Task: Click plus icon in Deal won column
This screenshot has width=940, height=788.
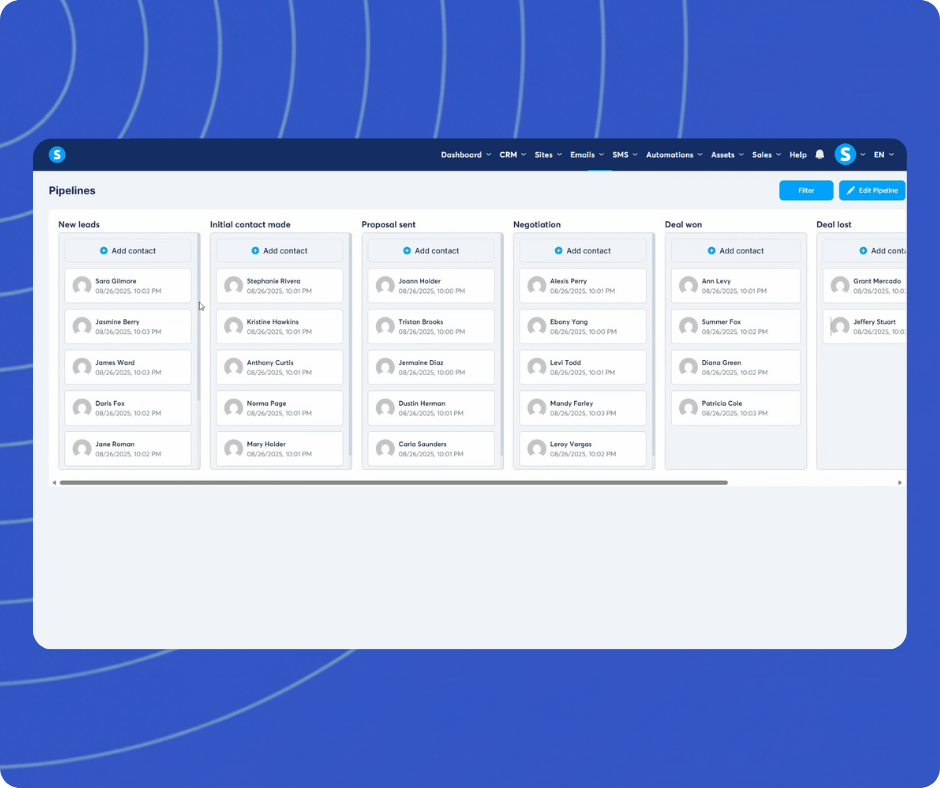Action: (712, 251)
